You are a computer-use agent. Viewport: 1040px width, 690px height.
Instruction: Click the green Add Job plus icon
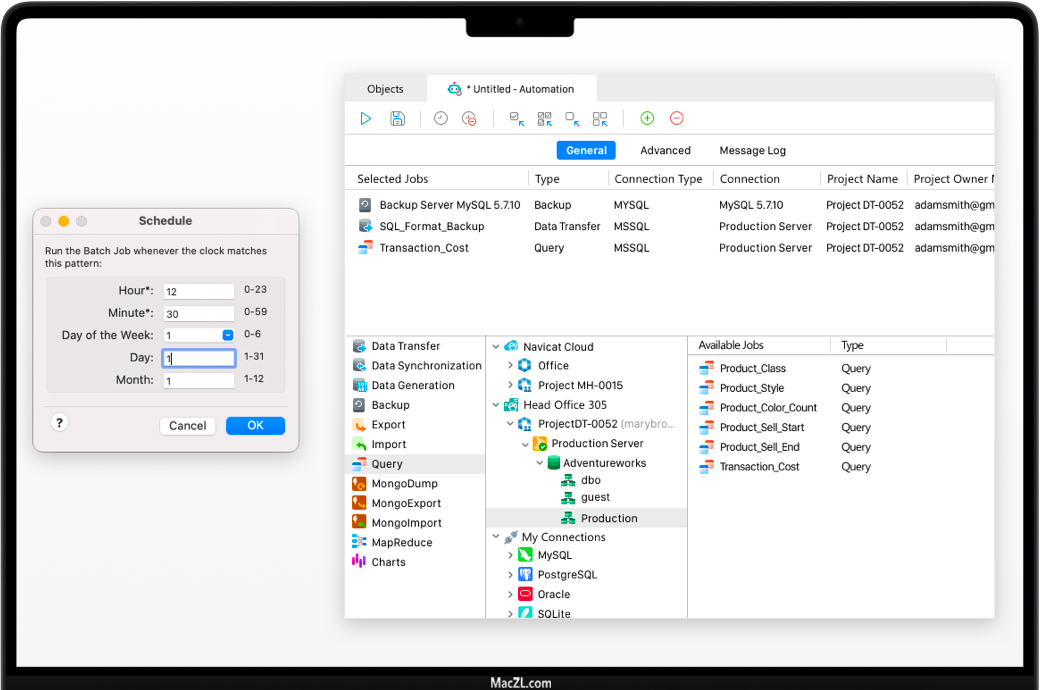click(x=647, y=118)
